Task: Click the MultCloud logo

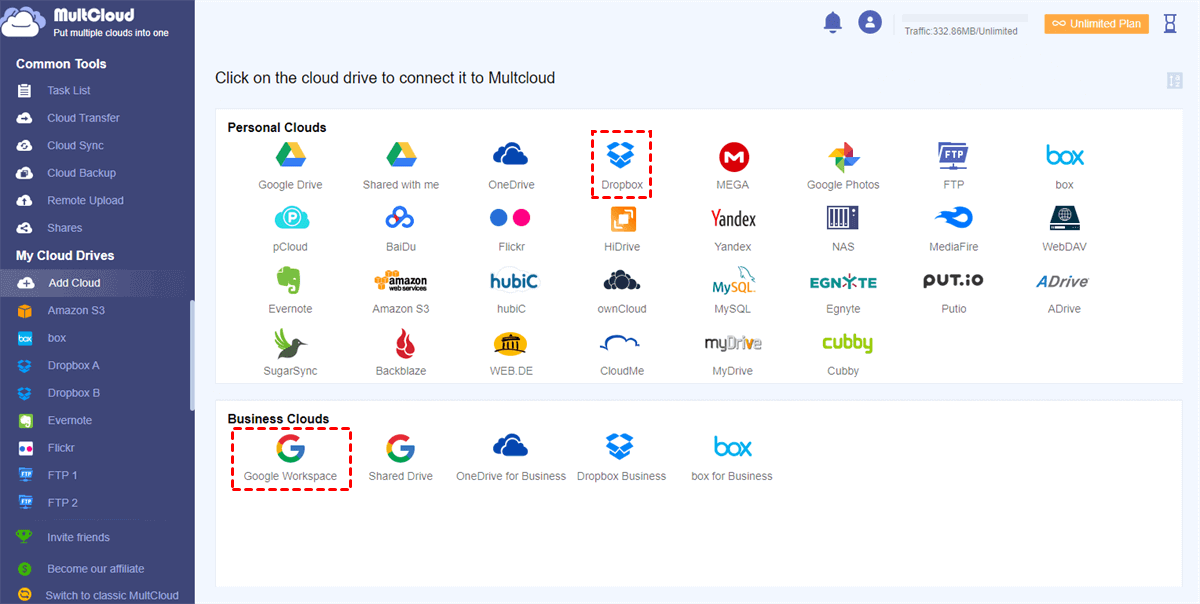Action: [x=85, y=23]
